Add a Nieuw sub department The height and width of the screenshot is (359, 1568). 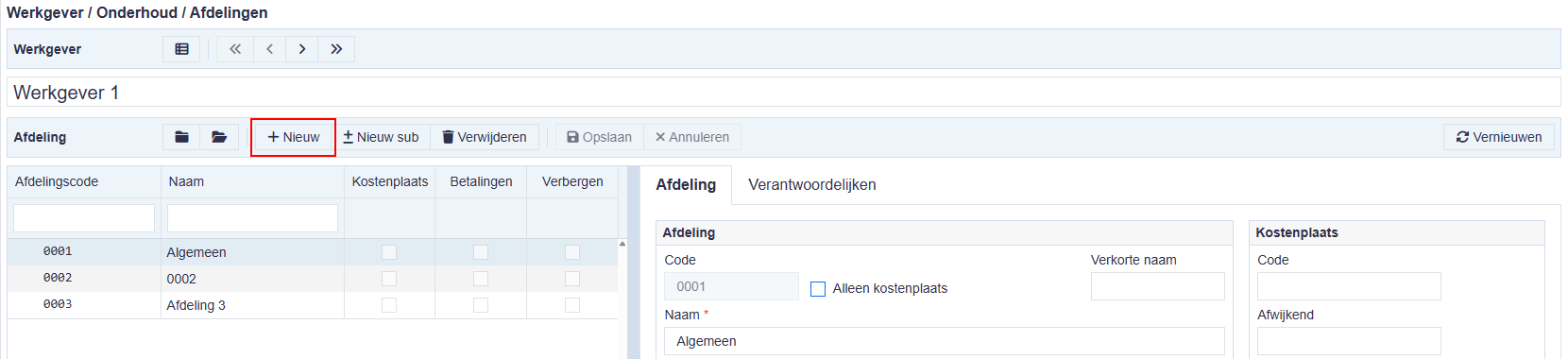(x=381, y=137)
